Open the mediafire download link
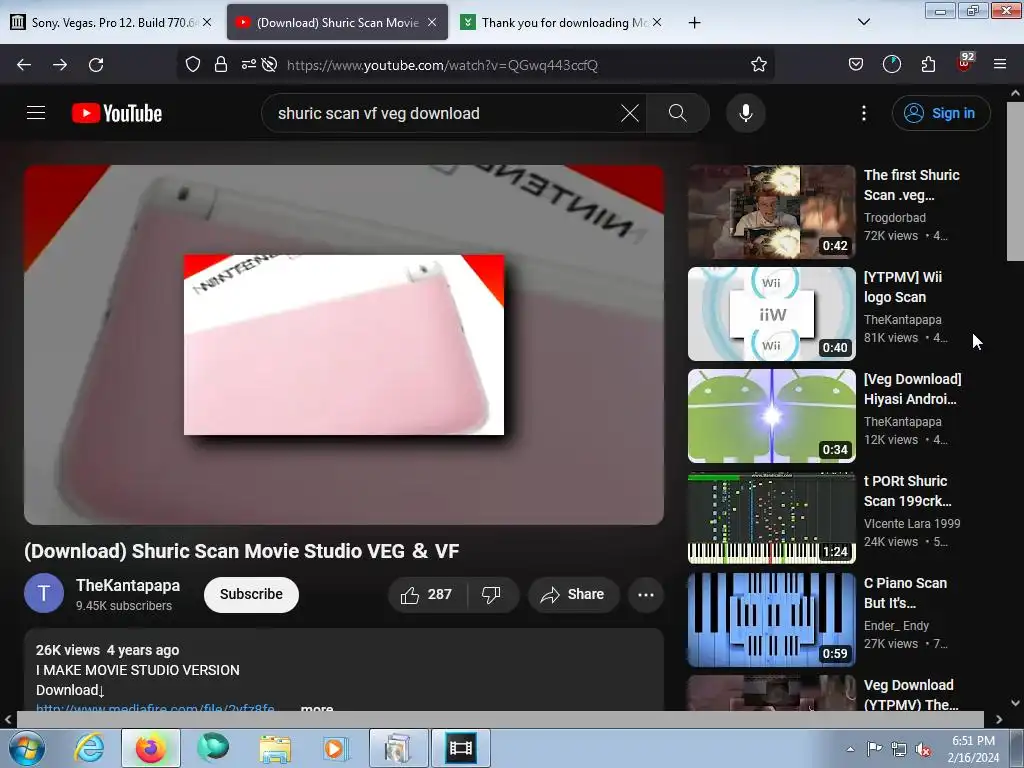The width and height of the screenshot is (1024, 768). coord(155,708)
